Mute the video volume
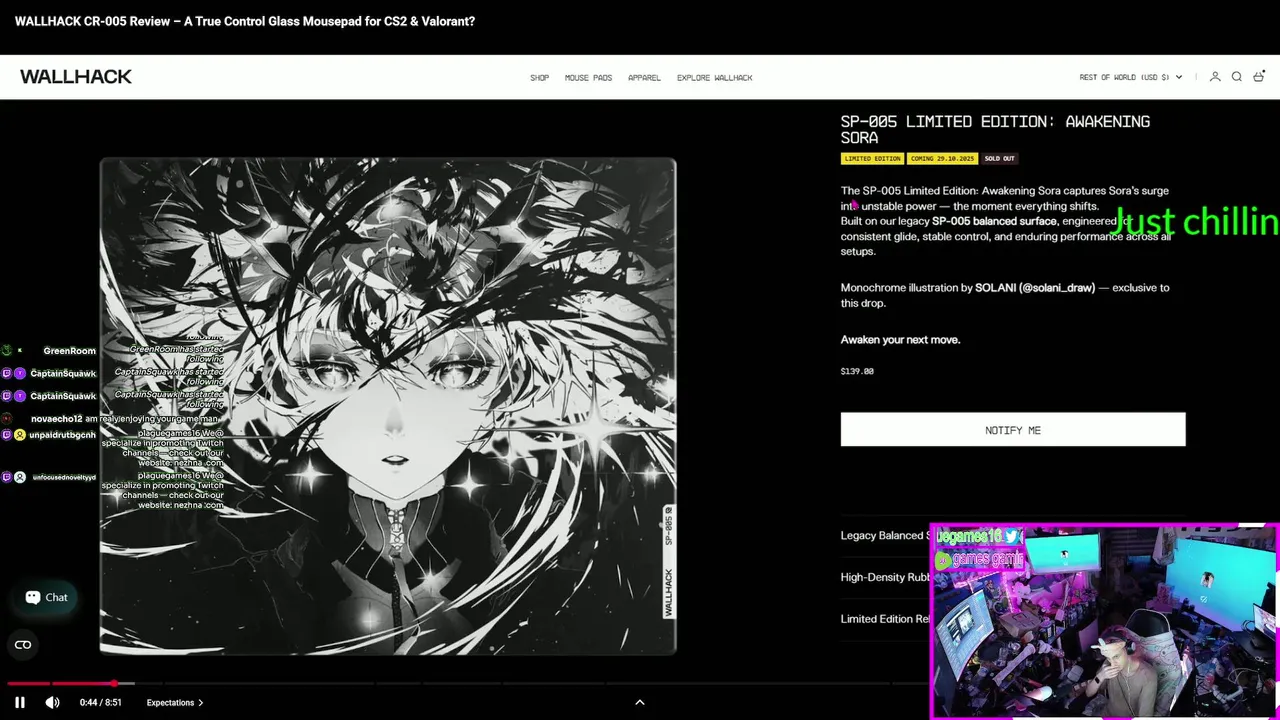This screenshot has width=1280, height=720. (52, 702)
